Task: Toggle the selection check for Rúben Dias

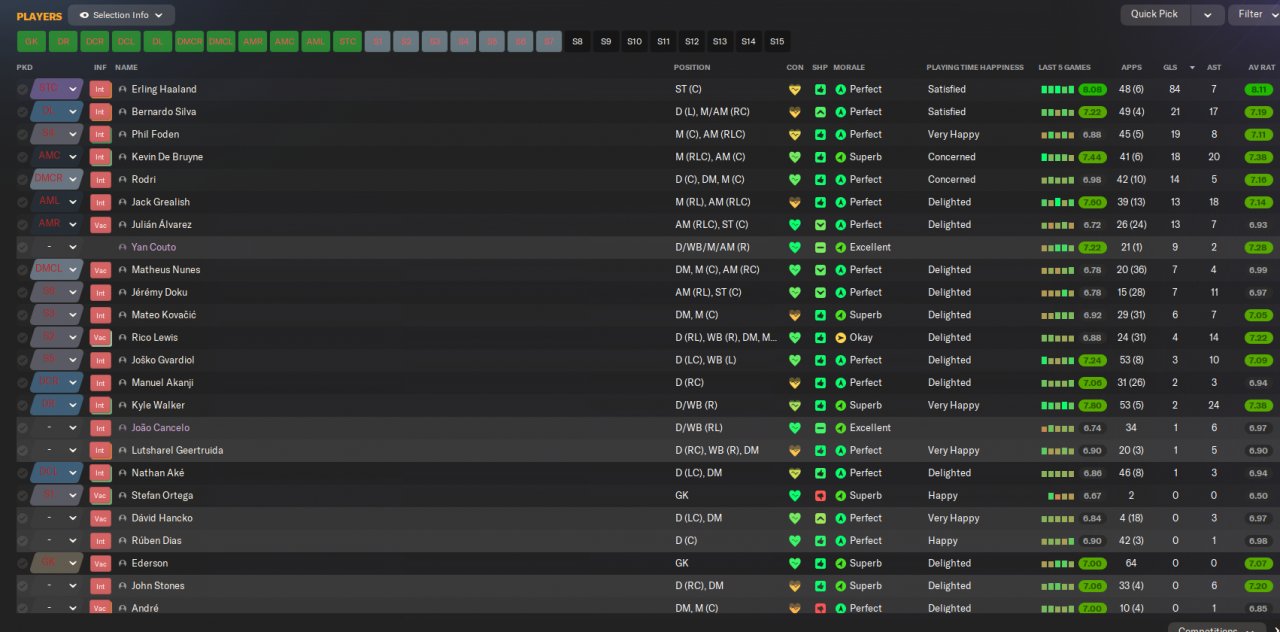Action: coord(22,541)
